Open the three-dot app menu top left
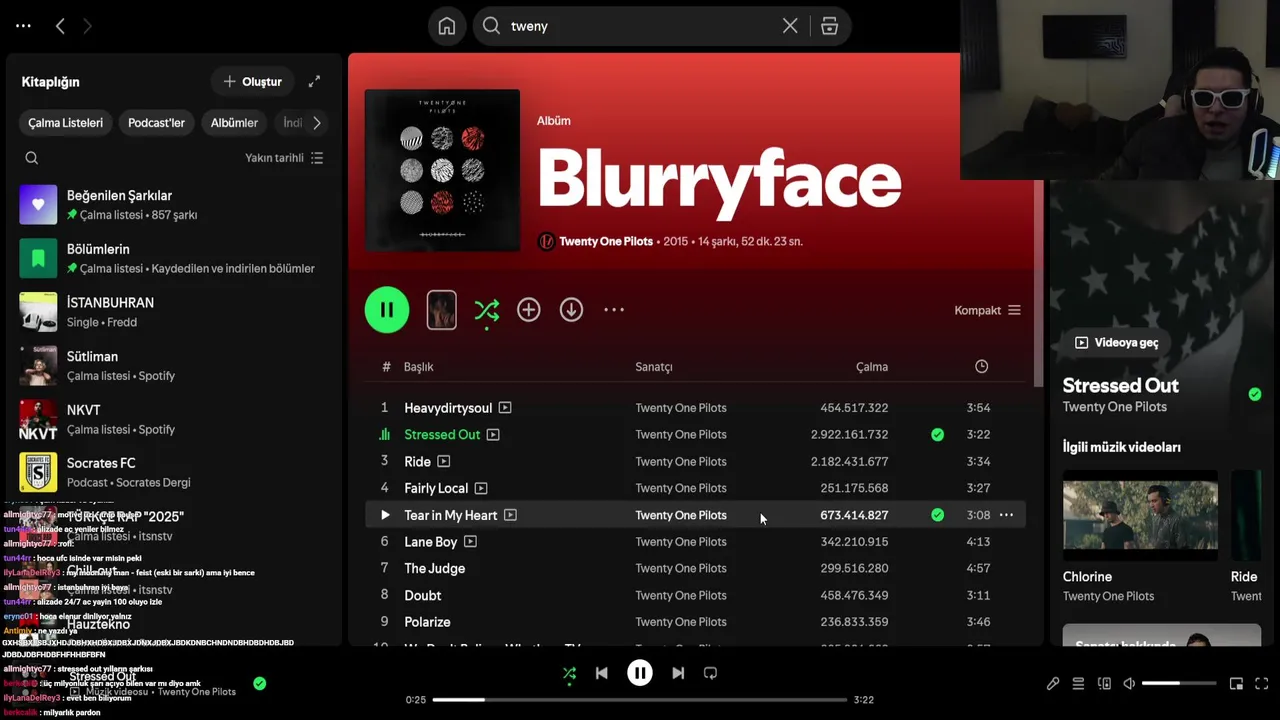 23,26
